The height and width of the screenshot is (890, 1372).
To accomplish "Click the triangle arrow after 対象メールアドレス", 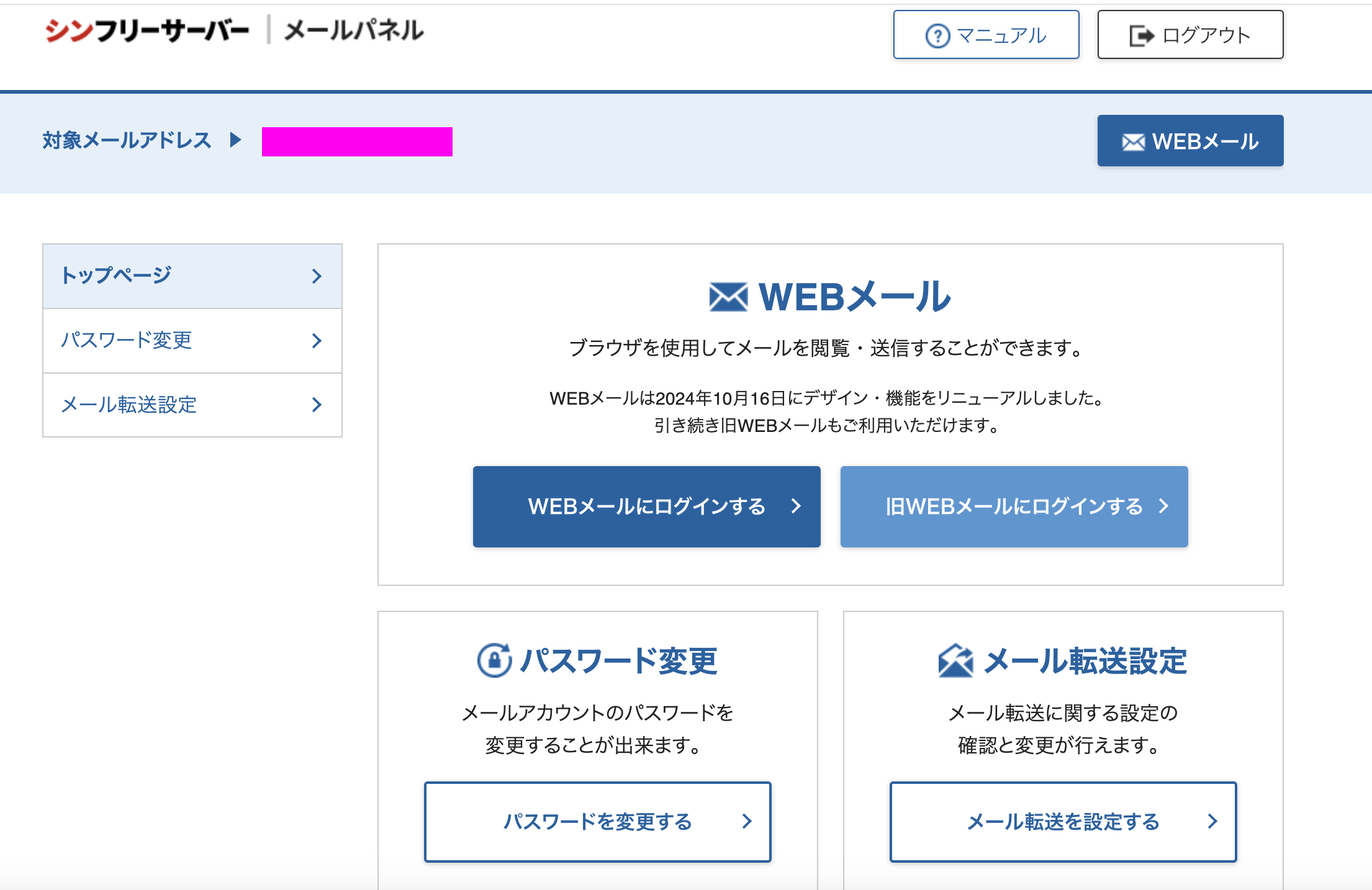I will click(235, 140).
